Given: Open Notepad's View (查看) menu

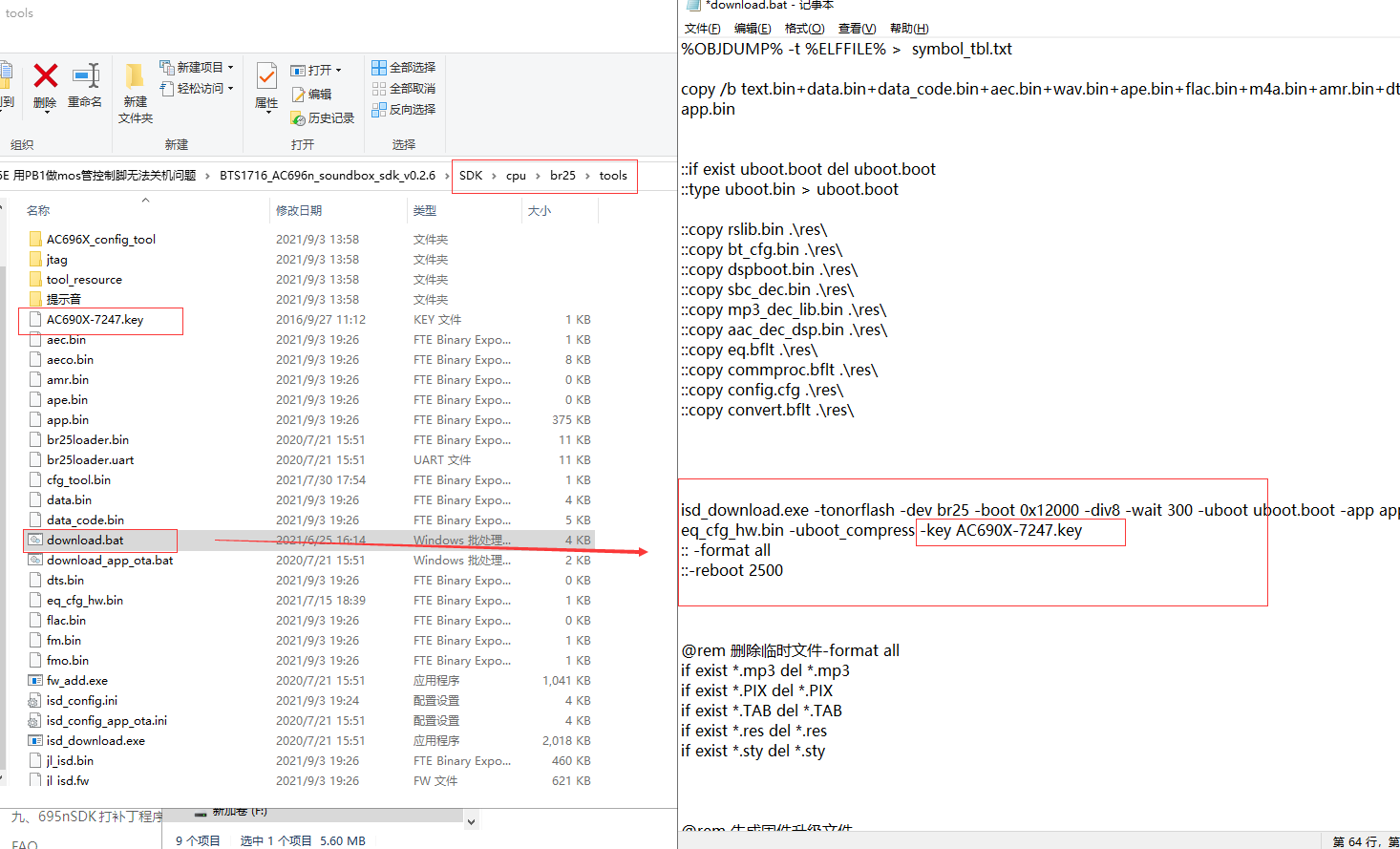Looking at the screenshot, I should tap(857, 28).
